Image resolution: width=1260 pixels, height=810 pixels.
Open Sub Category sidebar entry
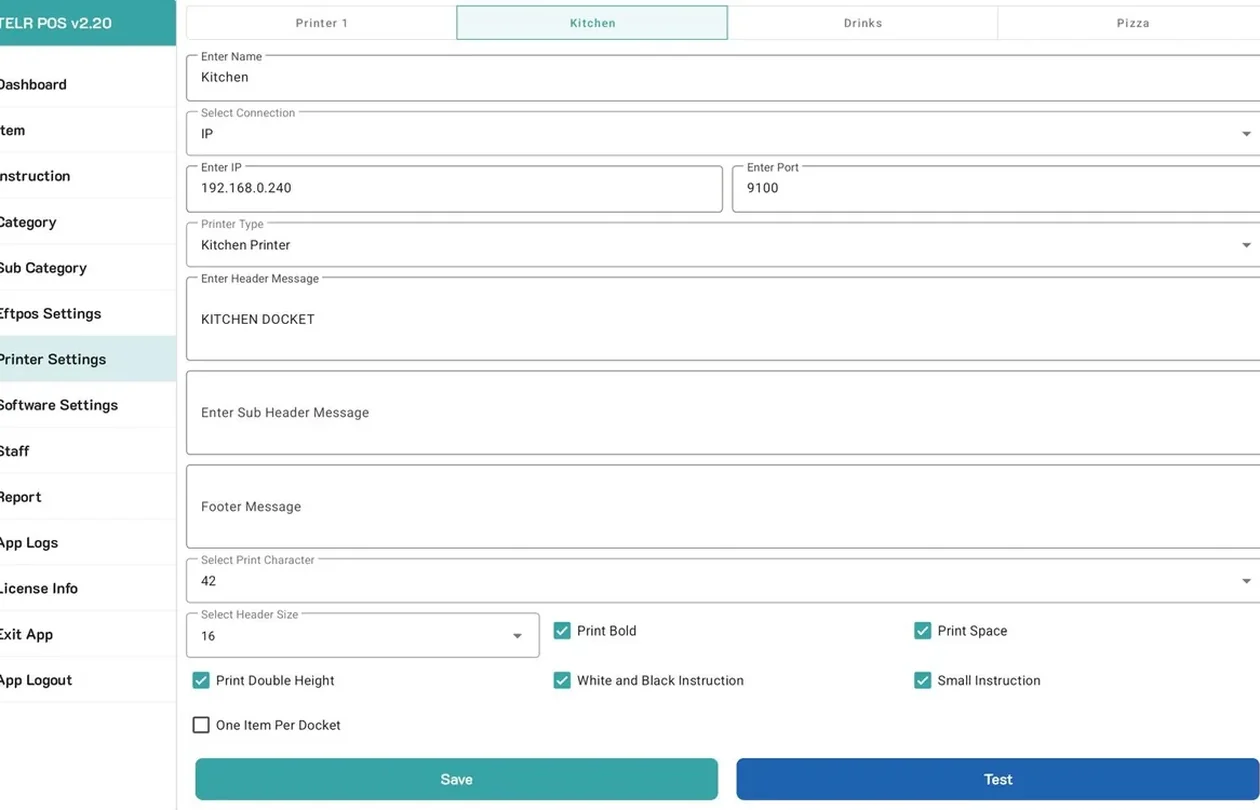tap(87, 268)
